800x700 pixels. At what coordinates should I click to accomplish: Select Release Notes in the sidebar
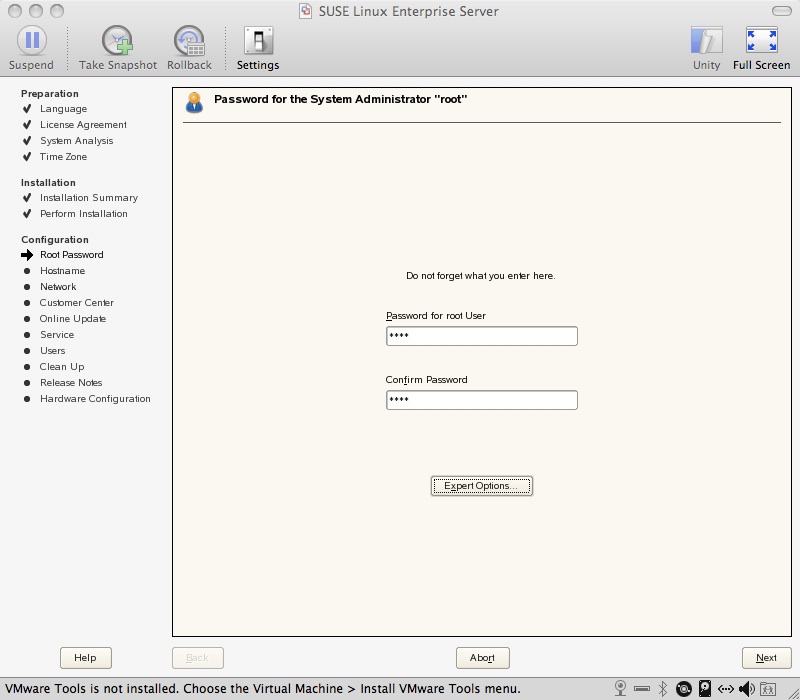coord(71,383)
